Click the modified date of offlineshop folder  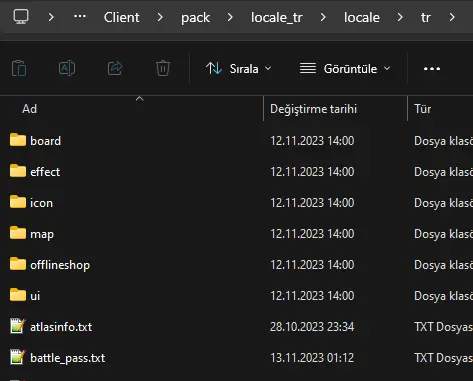tap(312, 265)
